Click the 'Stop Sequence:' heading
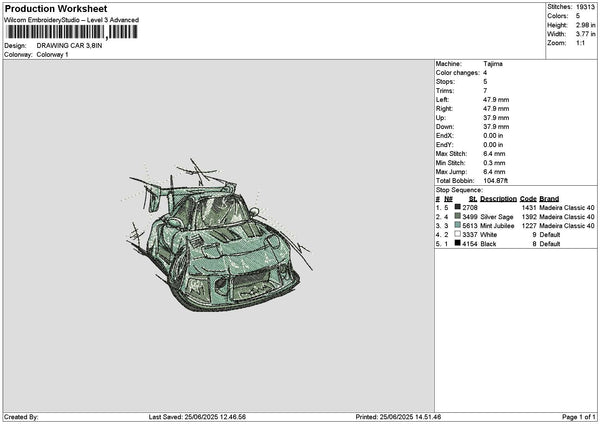Viewport: 600px width, 424px height. click(x=459, y=190)
